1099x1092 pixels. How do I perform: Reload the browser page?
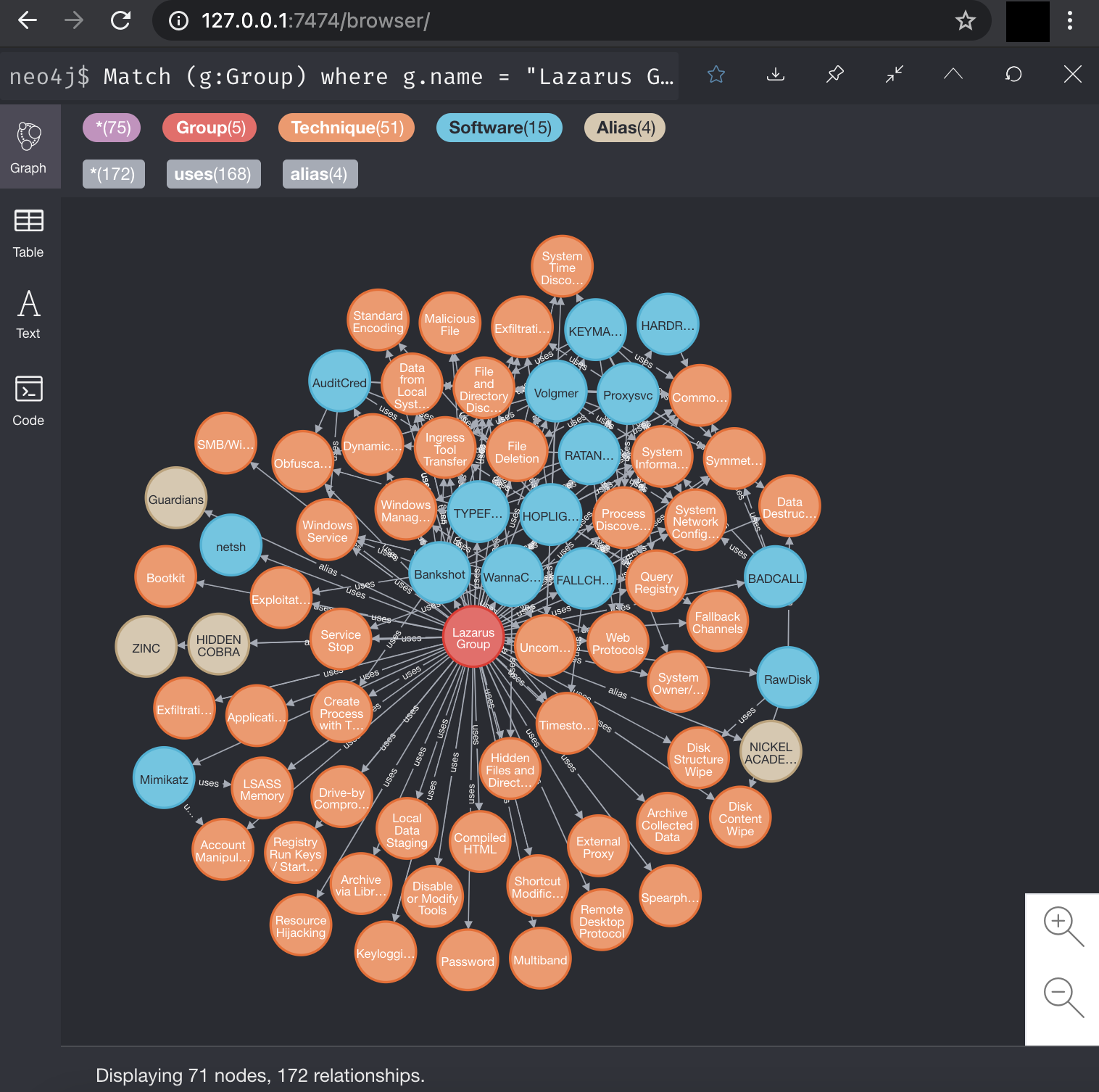[120, 20]
